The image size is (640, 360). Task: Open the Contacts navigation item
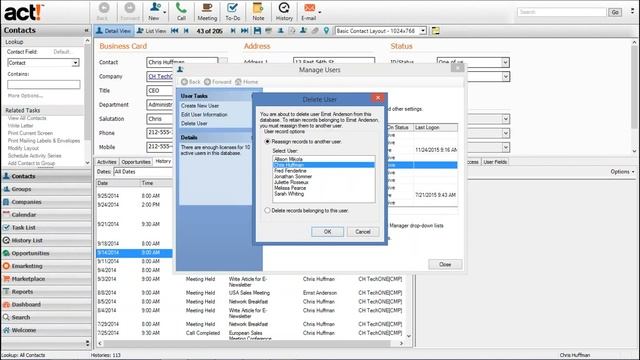click(46, 176)
